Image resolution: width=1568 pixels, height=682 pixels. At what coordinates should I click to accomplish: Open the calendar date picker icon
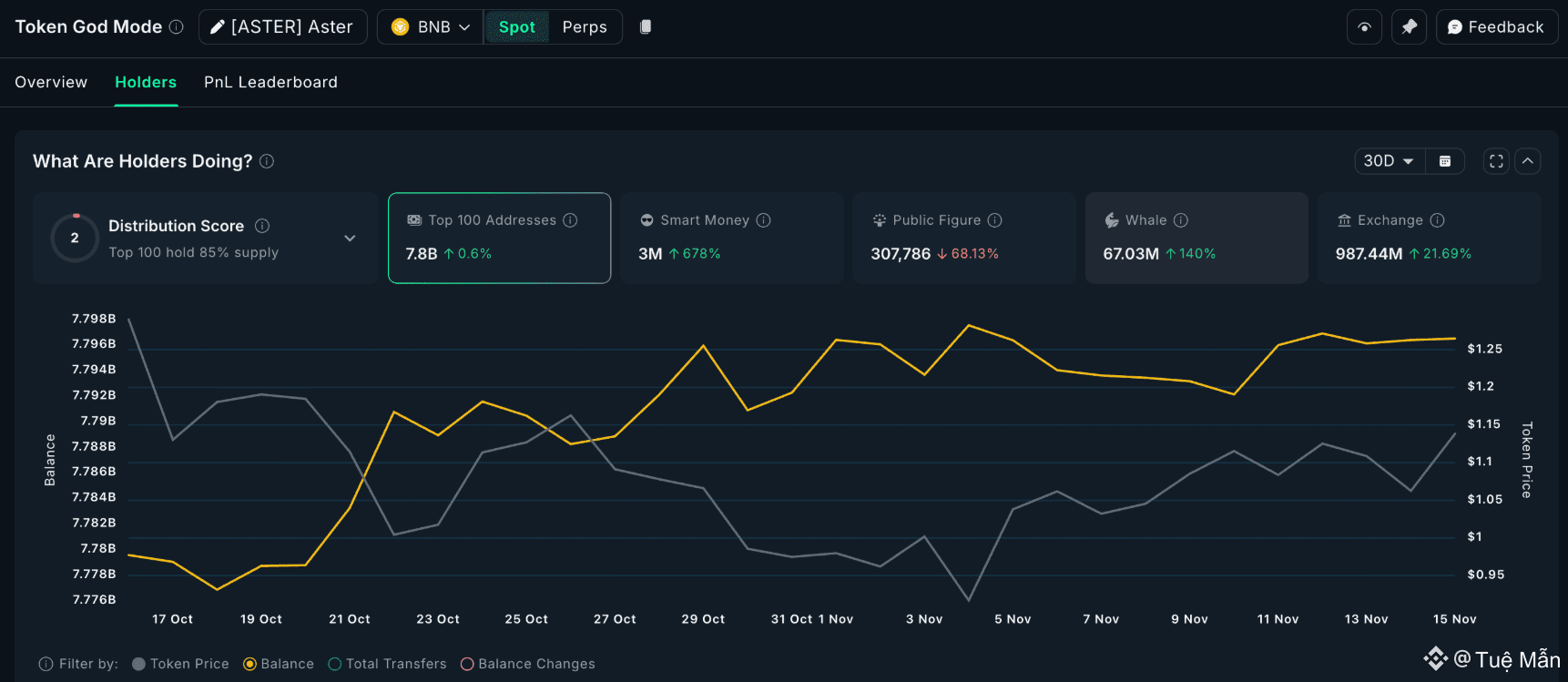coord(1445,161)
